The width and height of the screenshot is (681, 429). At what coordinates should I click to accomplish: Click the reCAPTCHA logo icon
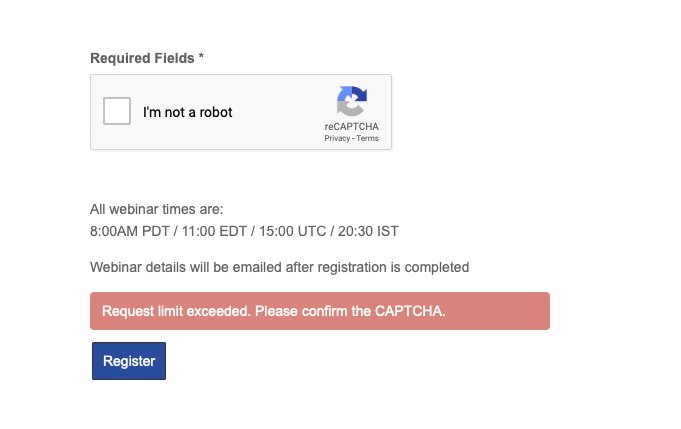351,103
